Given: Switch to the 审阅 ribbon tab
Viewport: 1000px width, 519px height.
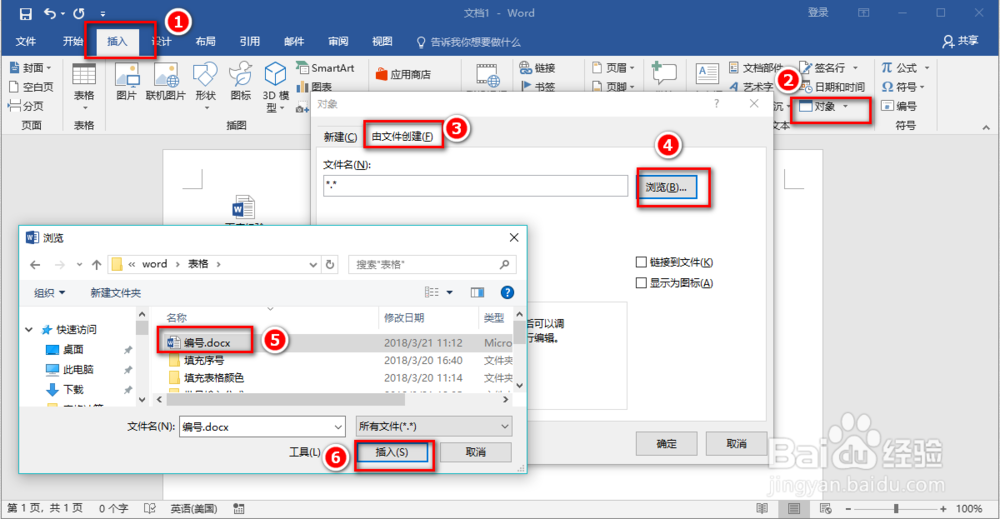Looking at the screenshot, I should coord(338,41).
